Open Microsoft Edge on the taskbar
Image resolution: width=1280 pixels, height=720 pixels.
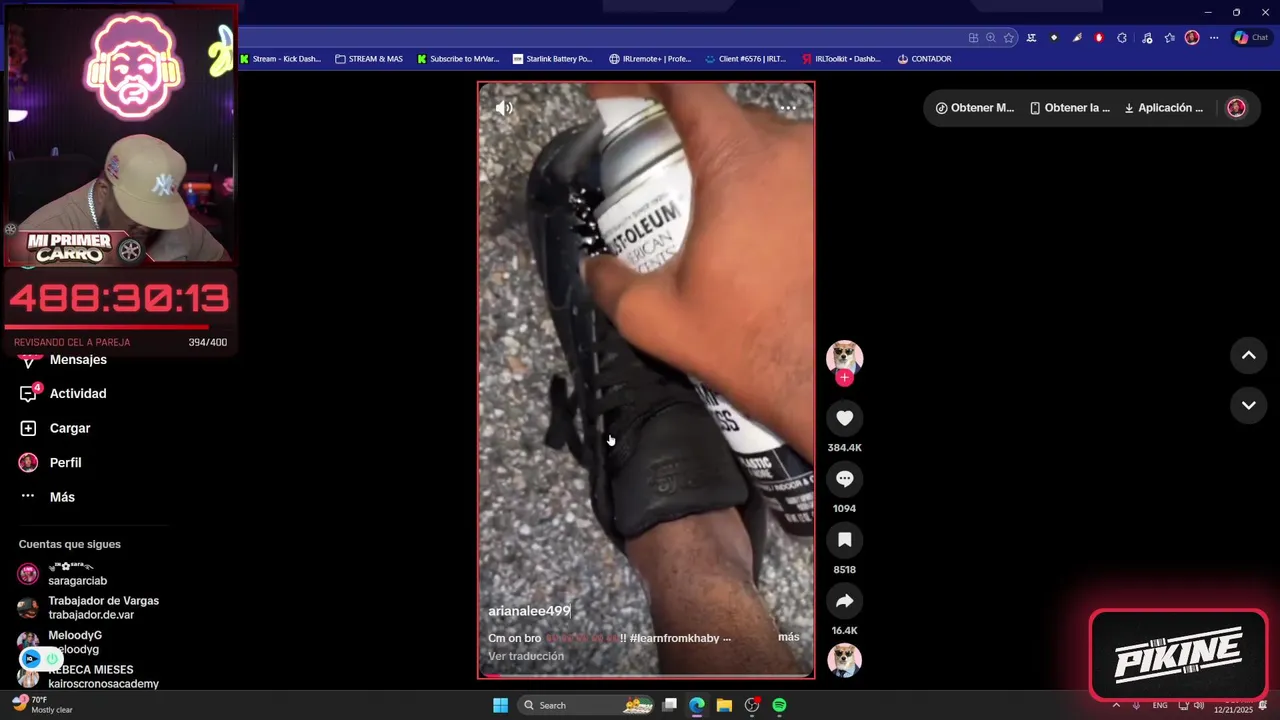pyautogui.click(x=697, y=705)
